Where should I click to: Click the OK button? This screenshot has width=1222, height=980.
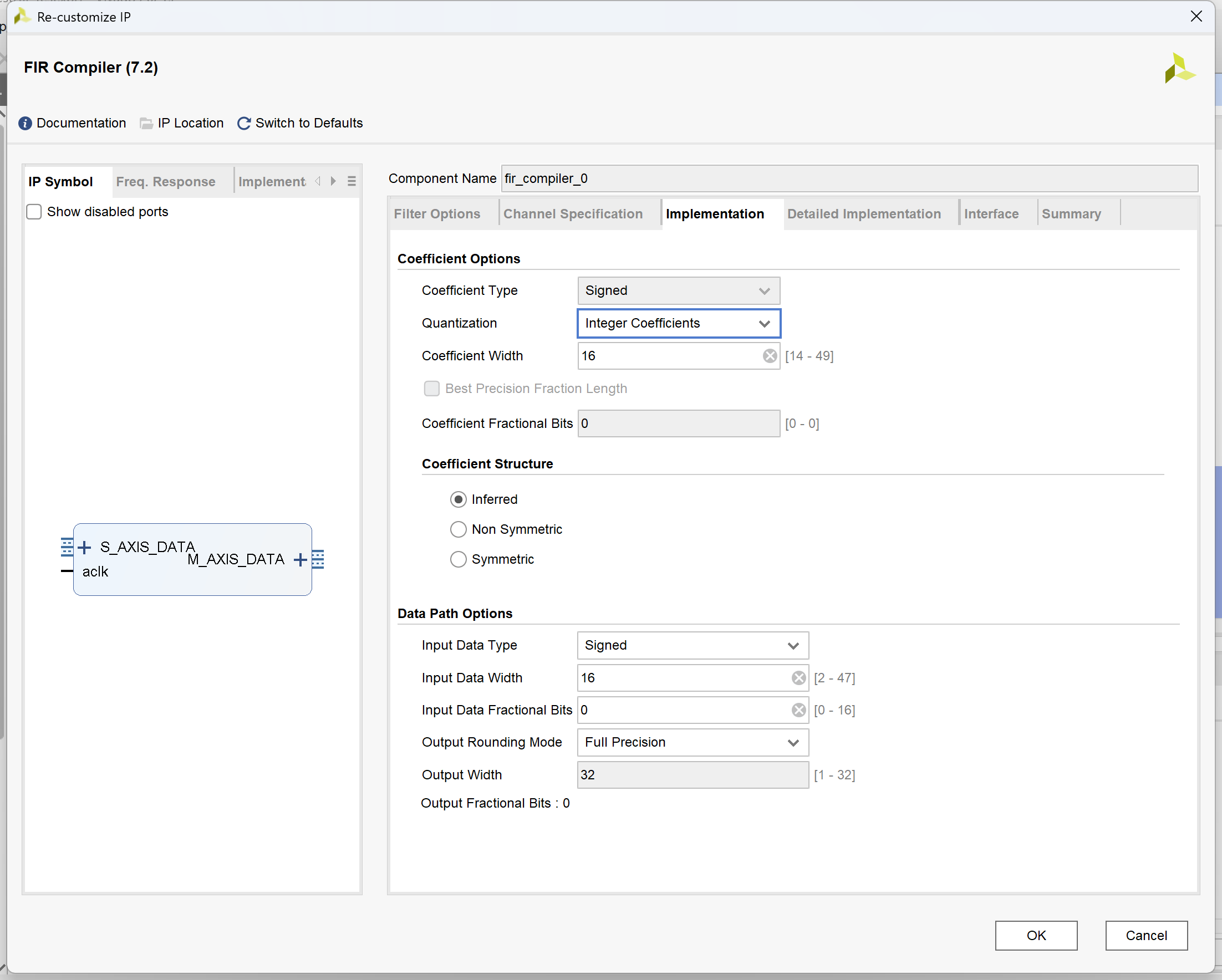pos(1036,935)
